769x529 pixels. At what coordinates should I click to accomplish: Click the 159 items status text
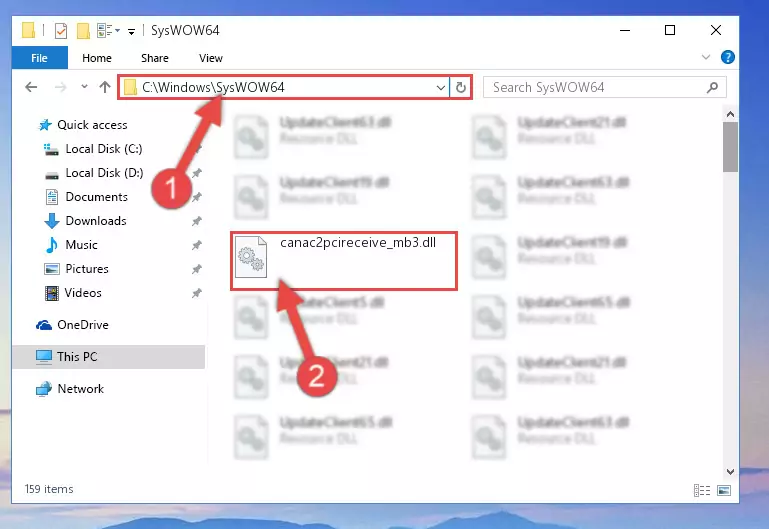[49, 489]
